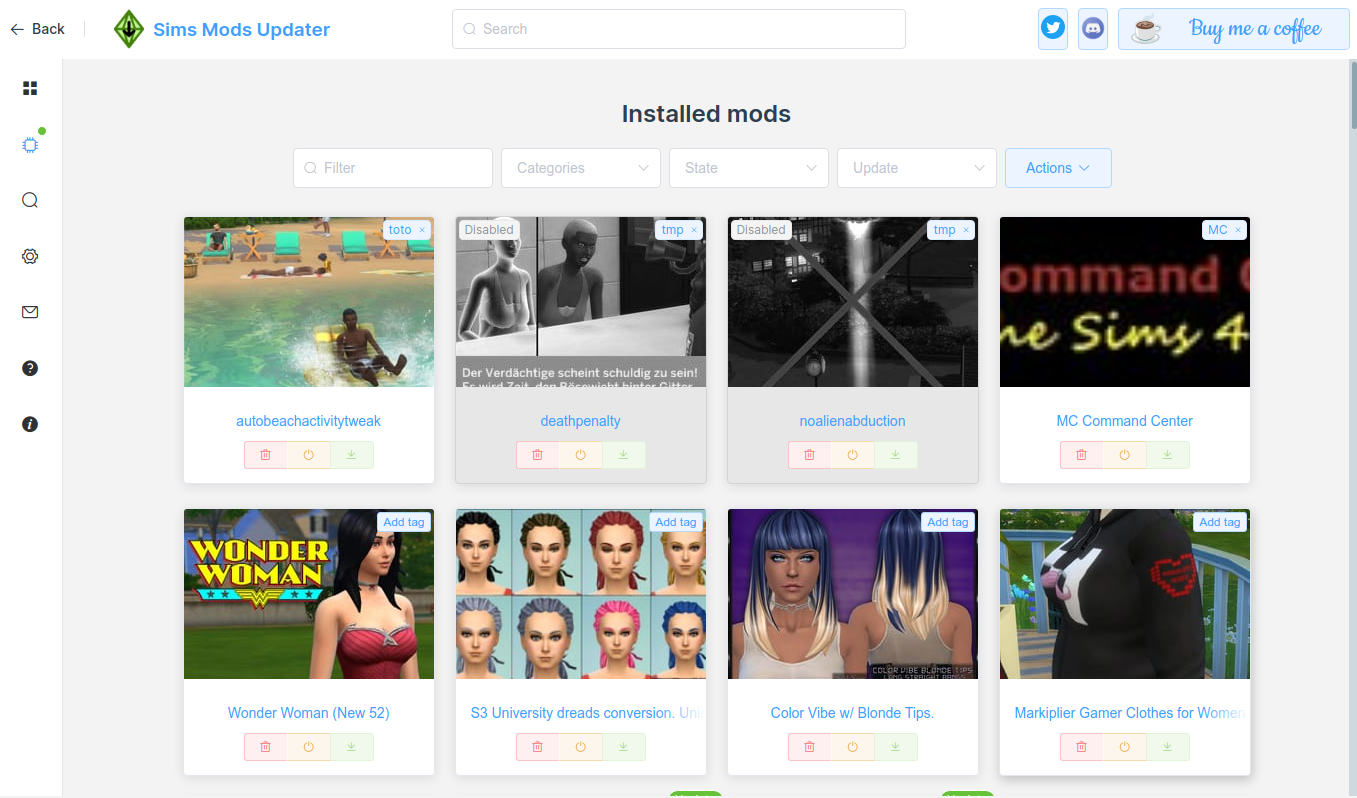Image resolution: width=1357 pixels, height=798 pixels.
Task: Delete the S3 University dreads conversion mod
Action: (537, 747)
